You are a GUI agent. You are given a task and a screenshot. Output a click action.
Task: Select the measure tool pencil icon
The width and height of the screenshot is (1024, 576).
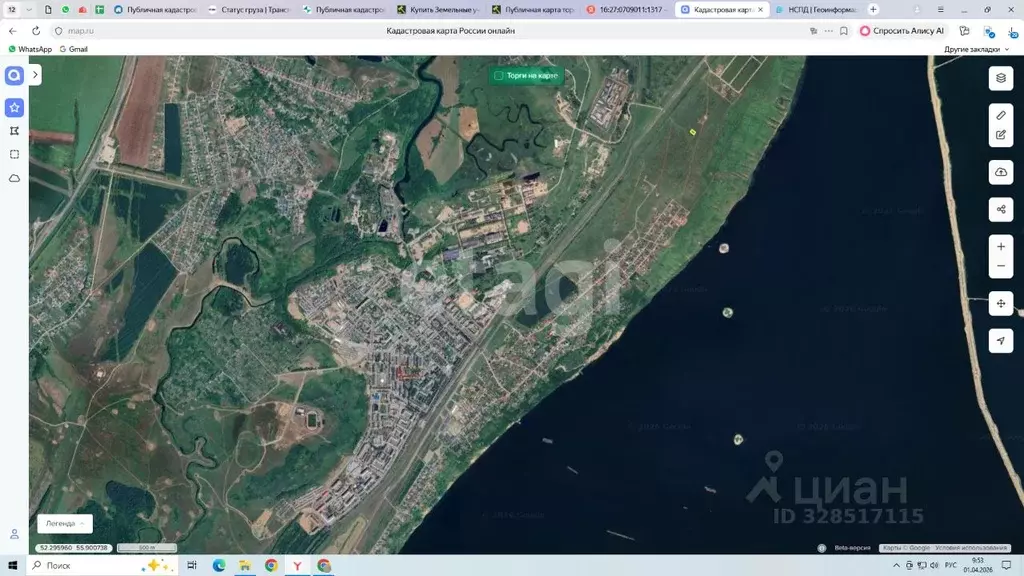pos(1001,114)
